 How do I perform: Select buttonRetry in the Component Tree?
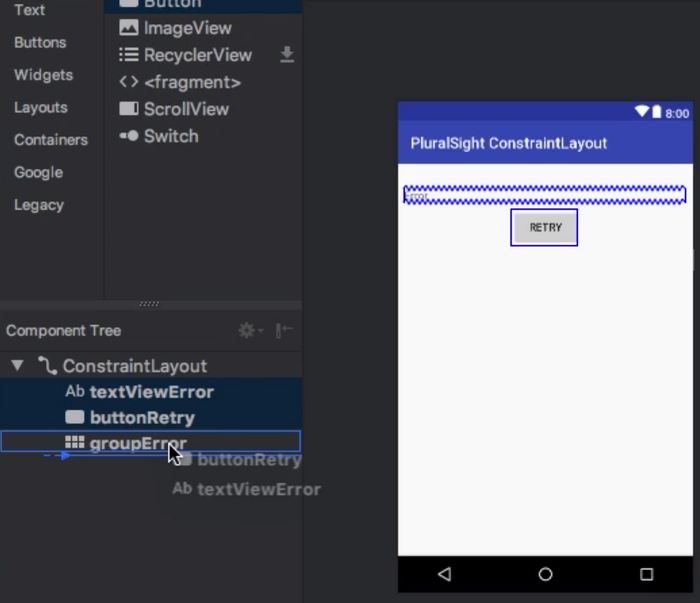pyautogui.click(x=141, y=418)
